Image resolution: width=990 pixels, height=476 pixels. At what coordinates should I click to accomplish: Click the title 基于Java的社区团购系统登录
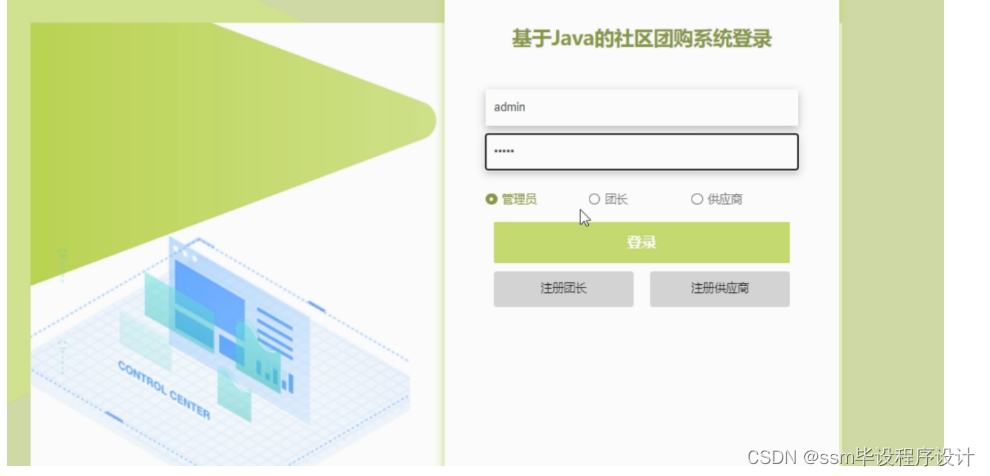pyautogui.click(x=641, y=40)
